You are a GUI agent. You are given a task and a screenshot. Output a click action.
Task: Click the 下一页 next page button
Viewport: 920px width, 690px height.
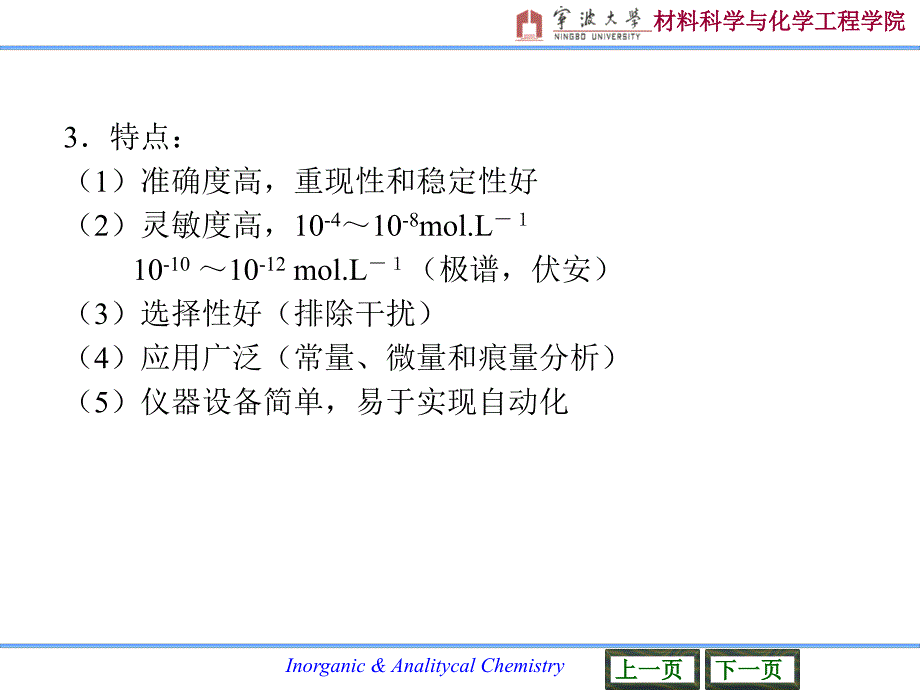pyautogui.click(x=752, y=669)
